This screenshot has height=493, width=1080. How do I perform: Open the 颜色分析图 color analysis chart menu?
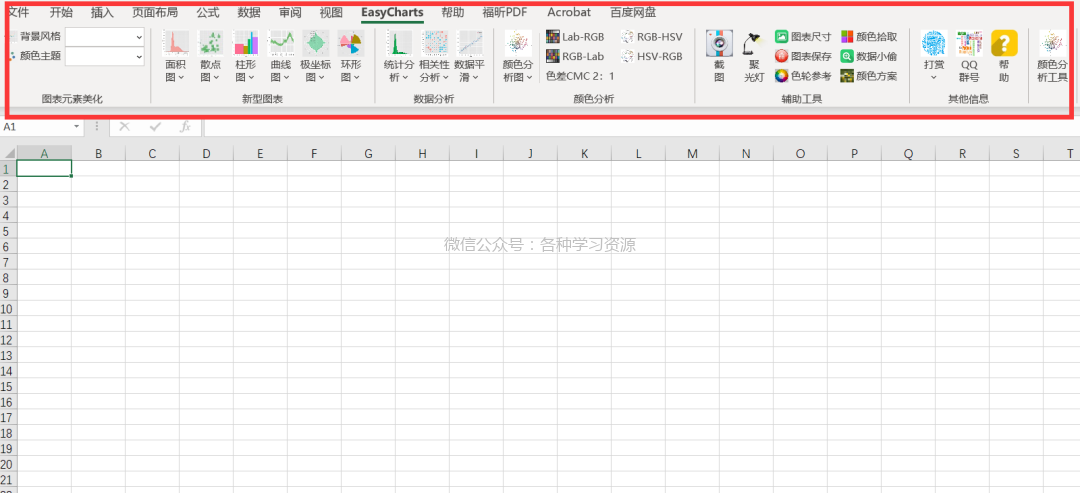tap(518, 56)
